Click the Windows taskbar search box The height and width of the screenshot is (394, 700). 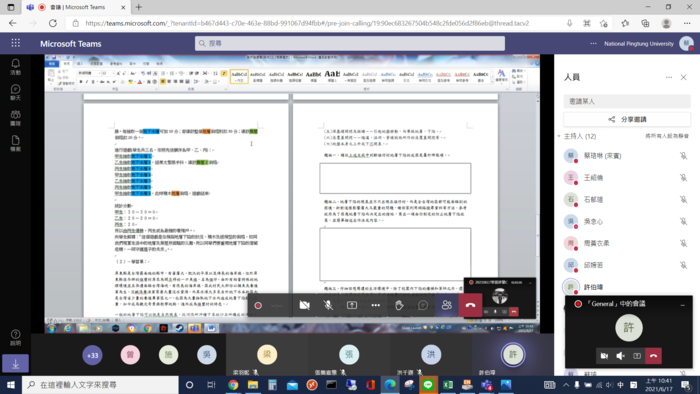pos(100,385)
